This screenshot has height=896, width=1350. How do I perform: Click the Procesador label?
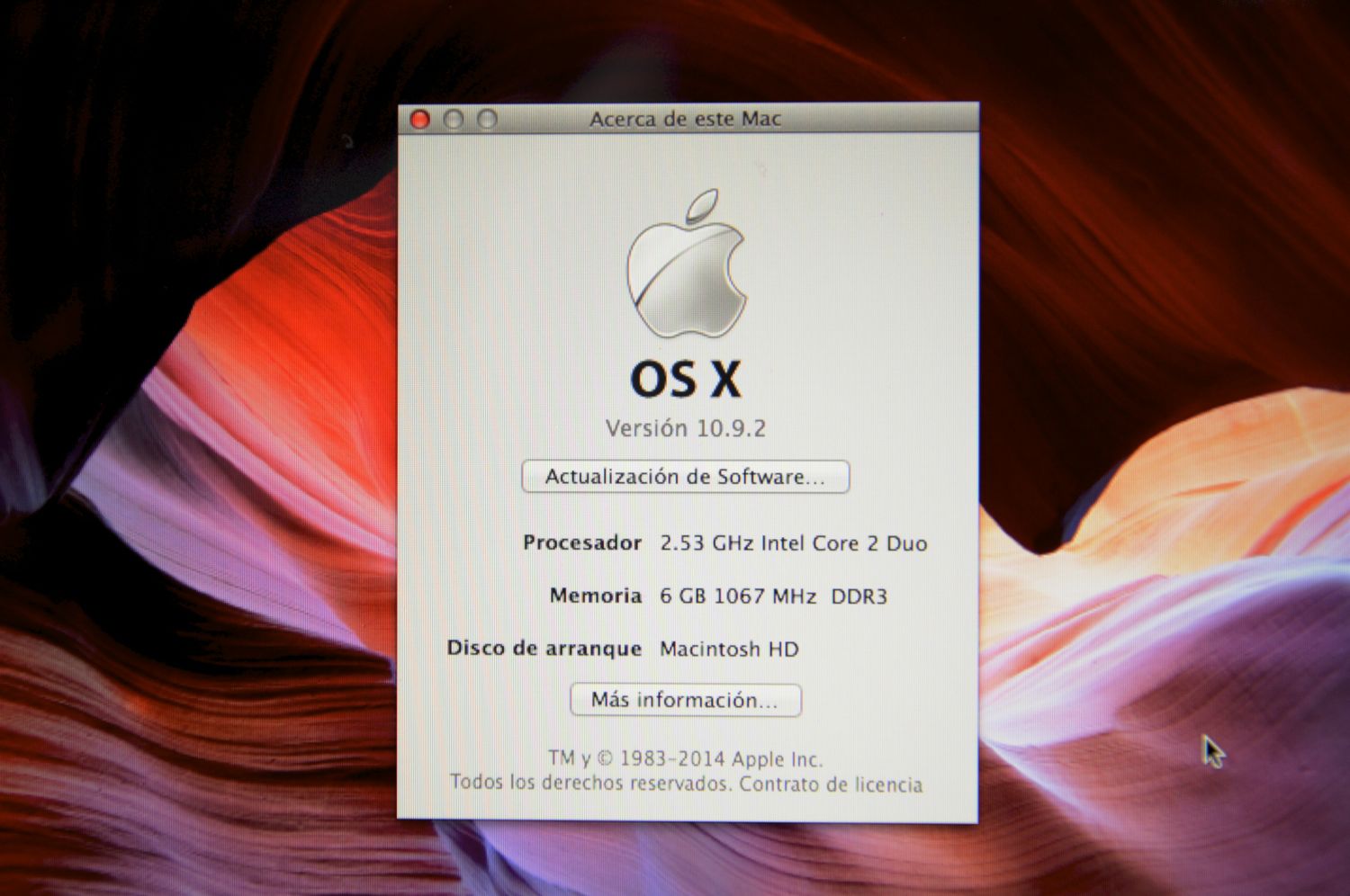(581, 542)
